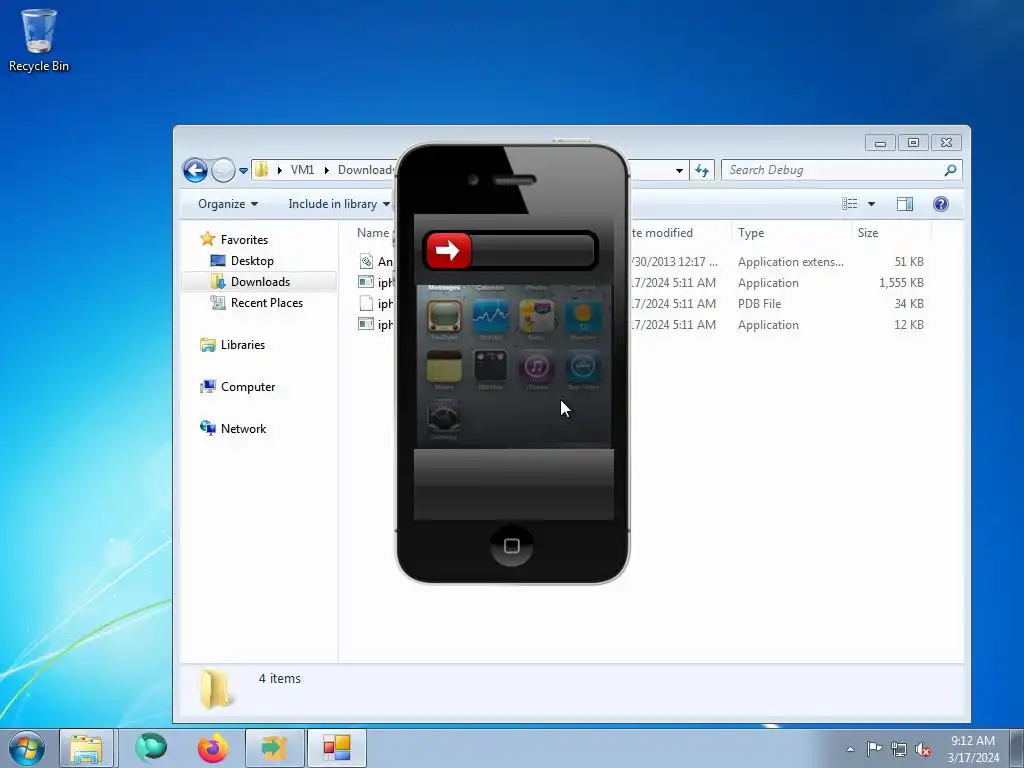Image resolution: width=1024 pixels, height=768 pixels.
Task: Open the Notes app icon on the iPhone
Action: [444, 366]
